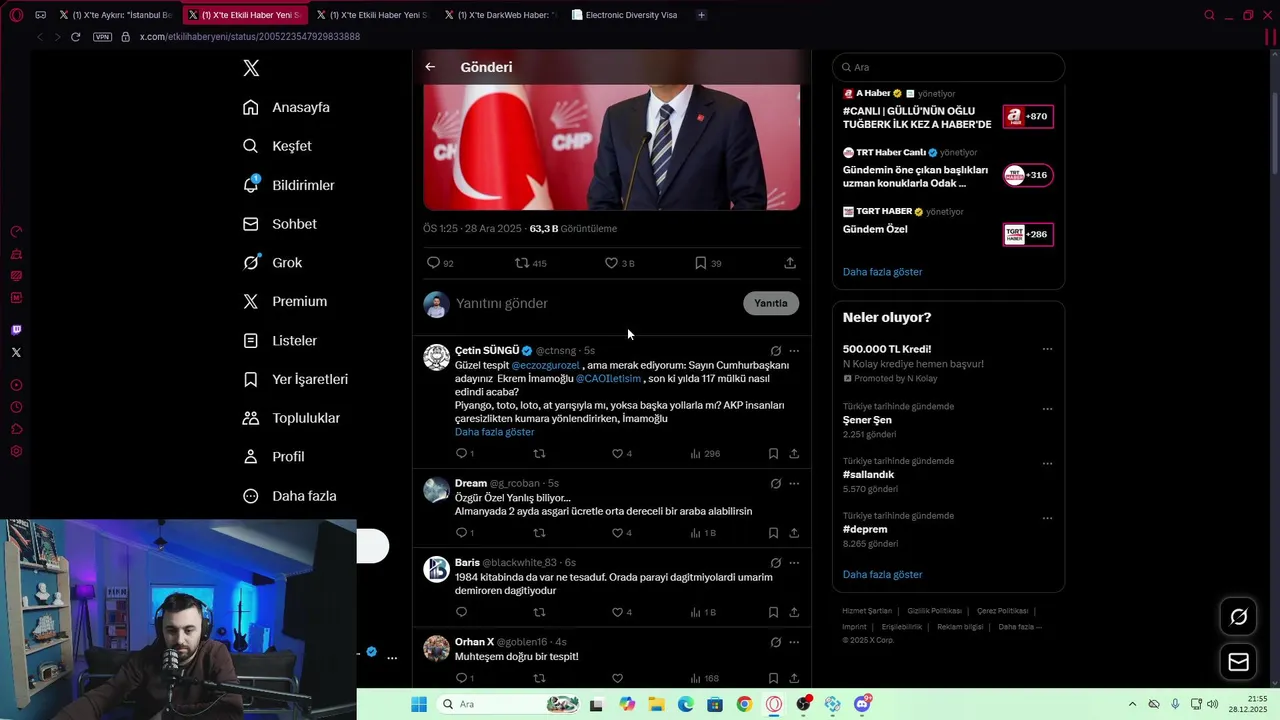Click the reply icon with 92 replies
This screenshot has height=720, width=1280.
(433, 263)
